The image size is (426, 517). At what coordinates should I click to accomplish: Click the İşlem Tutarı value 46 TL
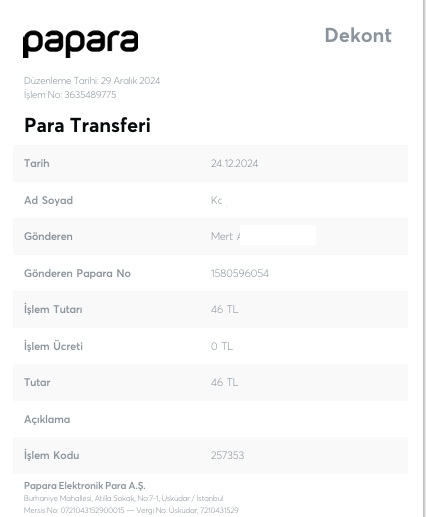(224, 309)
